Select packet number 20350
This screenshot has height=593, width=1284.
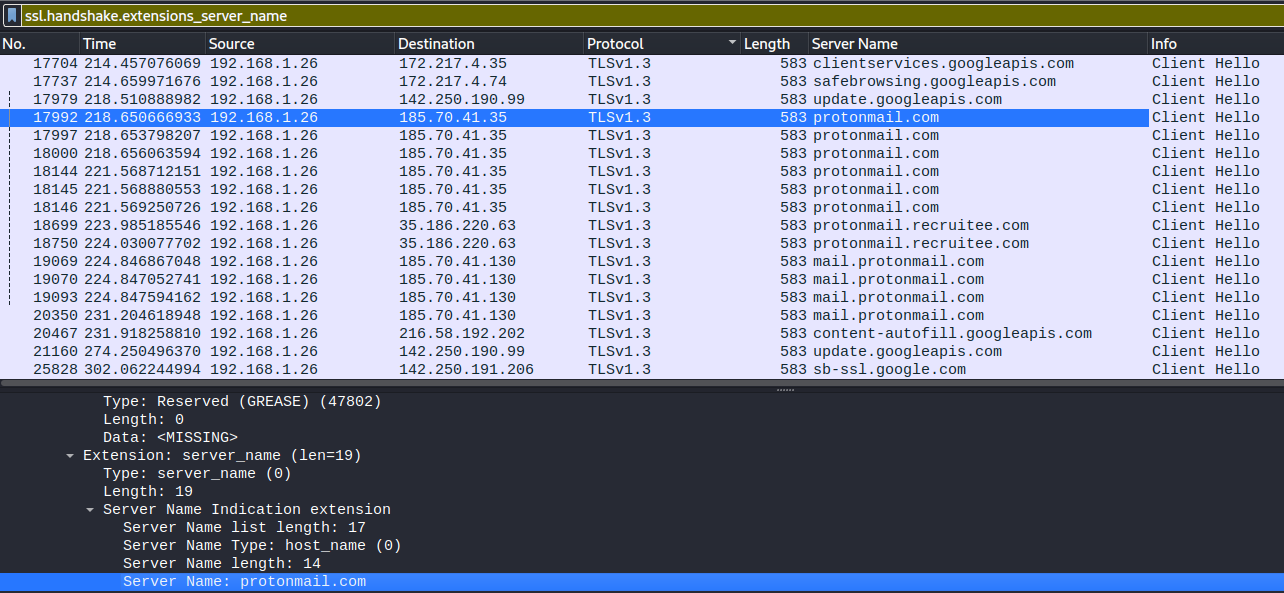[x=642, y=315]
